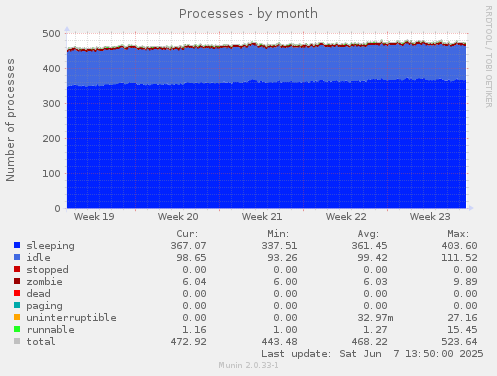This screenshot has width=497, height=376.
Task: Click the 'Week 19' axis label
Action: [94, 217]
